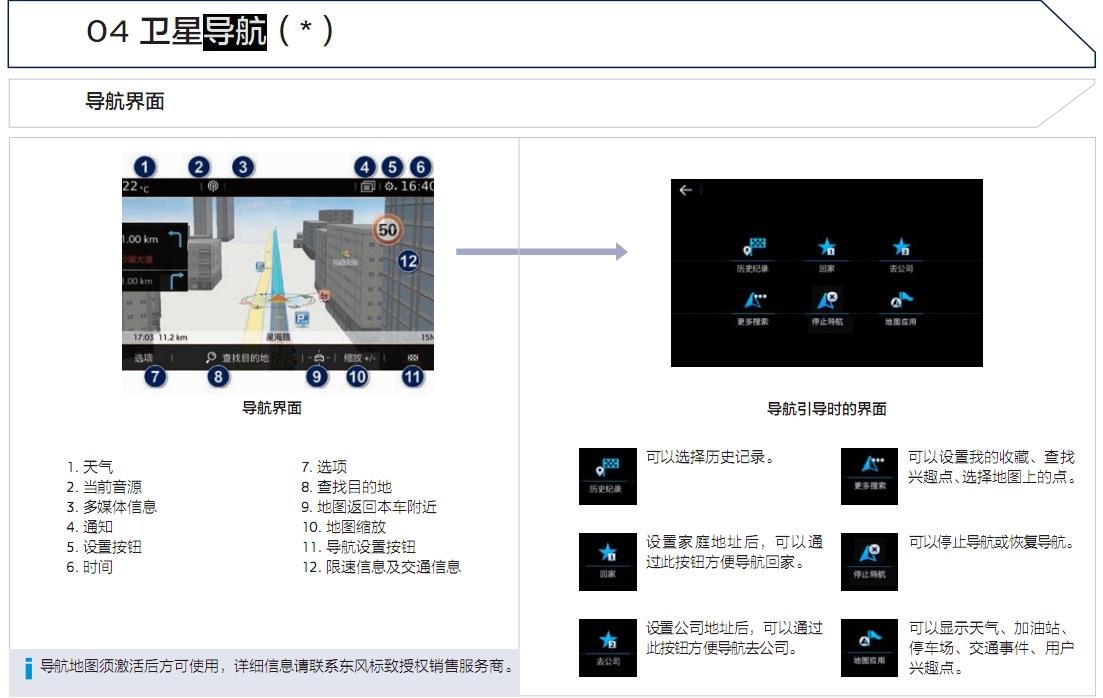
Task: Open the notification icon in map status bar
Action: click(x=366, y=187)
